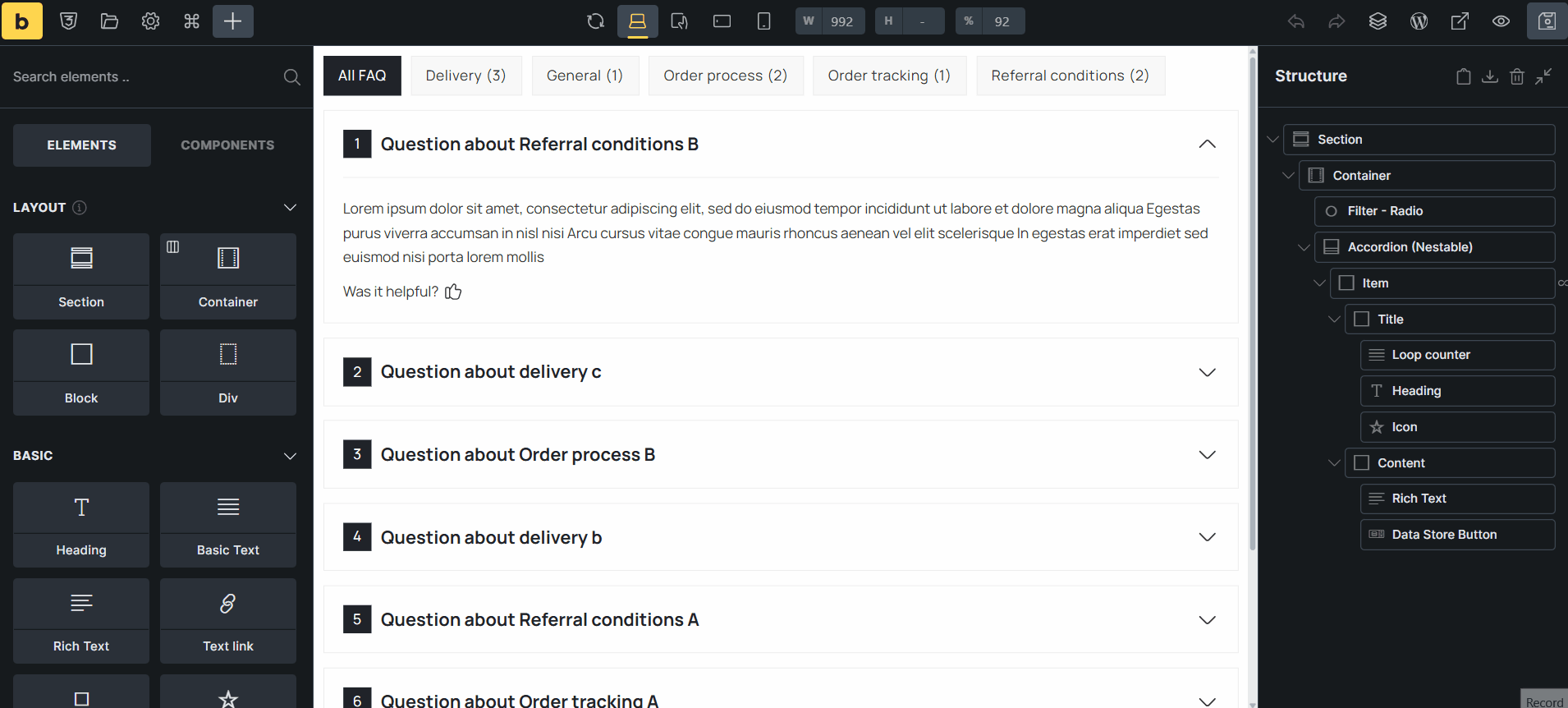
Task: Collapse the LAYOUT elements group
Action: click(x=290, y=208)
